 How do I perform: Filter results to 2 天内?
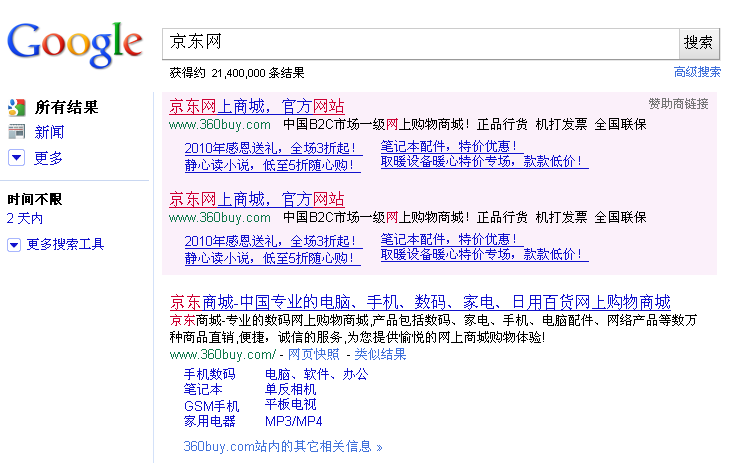pyautogui.click(x=25, y=218)
